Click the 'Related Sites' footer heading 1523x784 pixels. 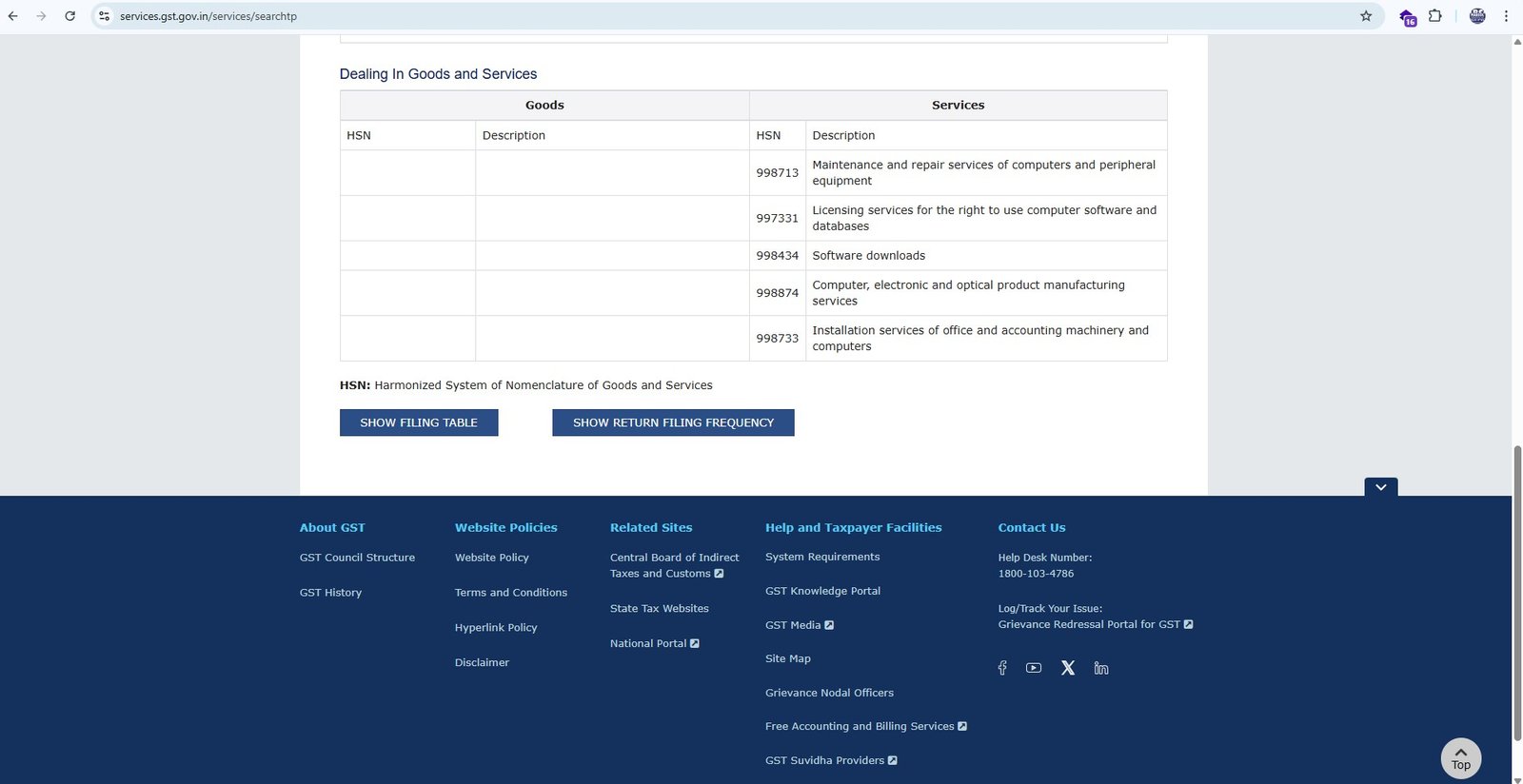click(x=651, y=528)
